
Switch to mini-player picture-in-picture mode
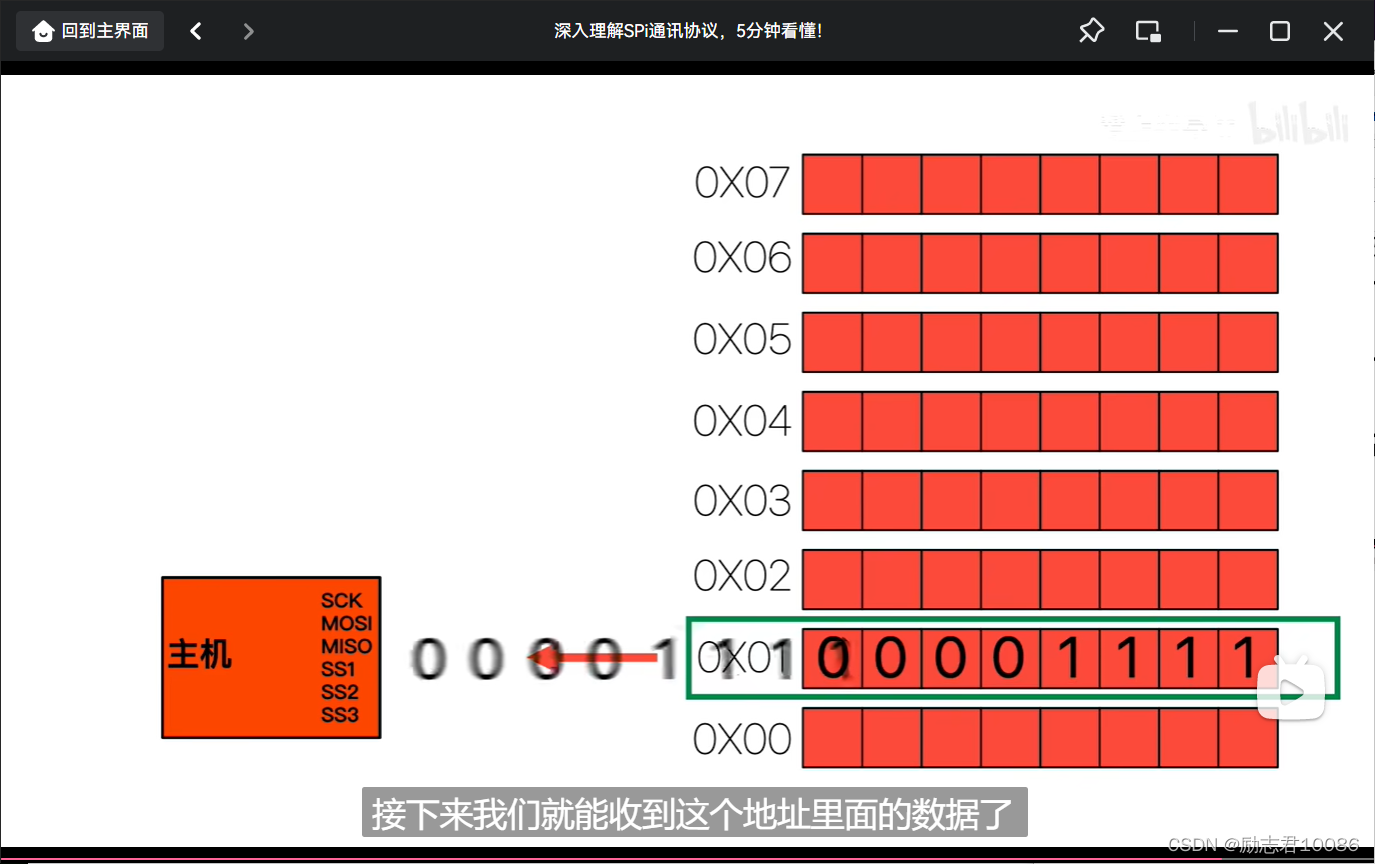tap(1148, 31)
